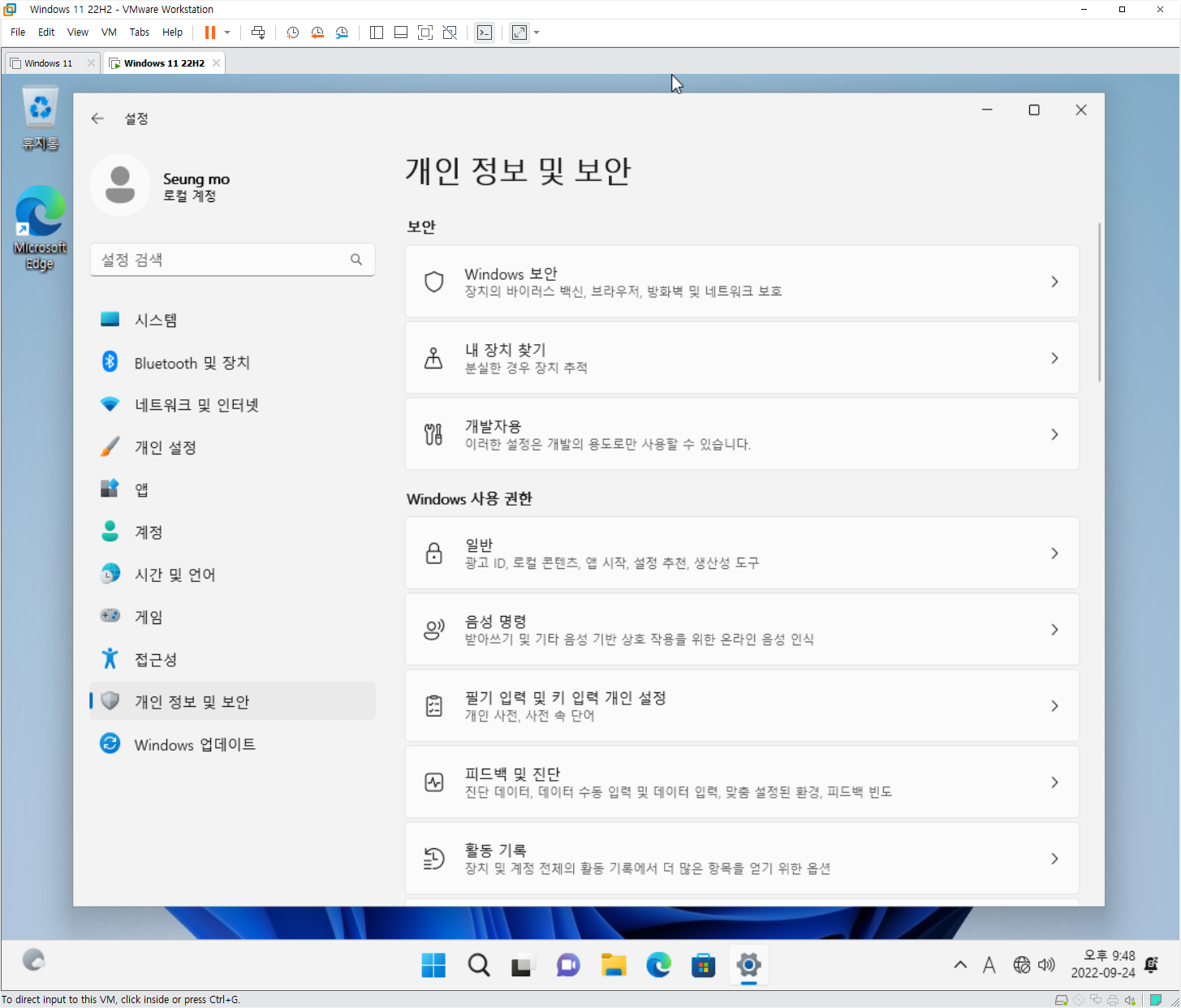Click the Windows 보안 shield icon
Viewport: 1181px width, 1008px height.
[434, 282]
